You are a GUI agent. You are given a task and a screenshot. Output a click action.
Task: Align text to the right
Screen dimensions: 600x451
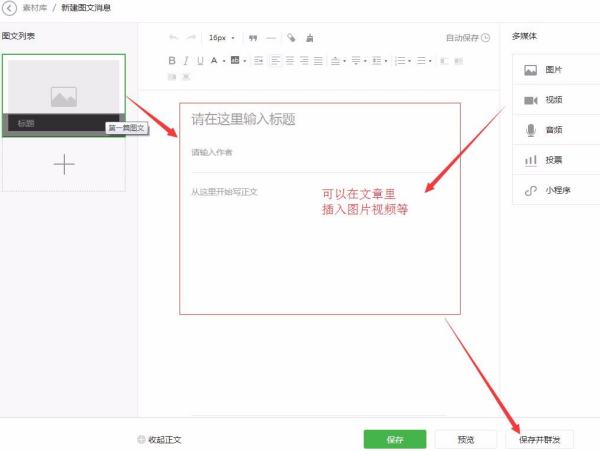pyautogui.click(x=304, y=60)
